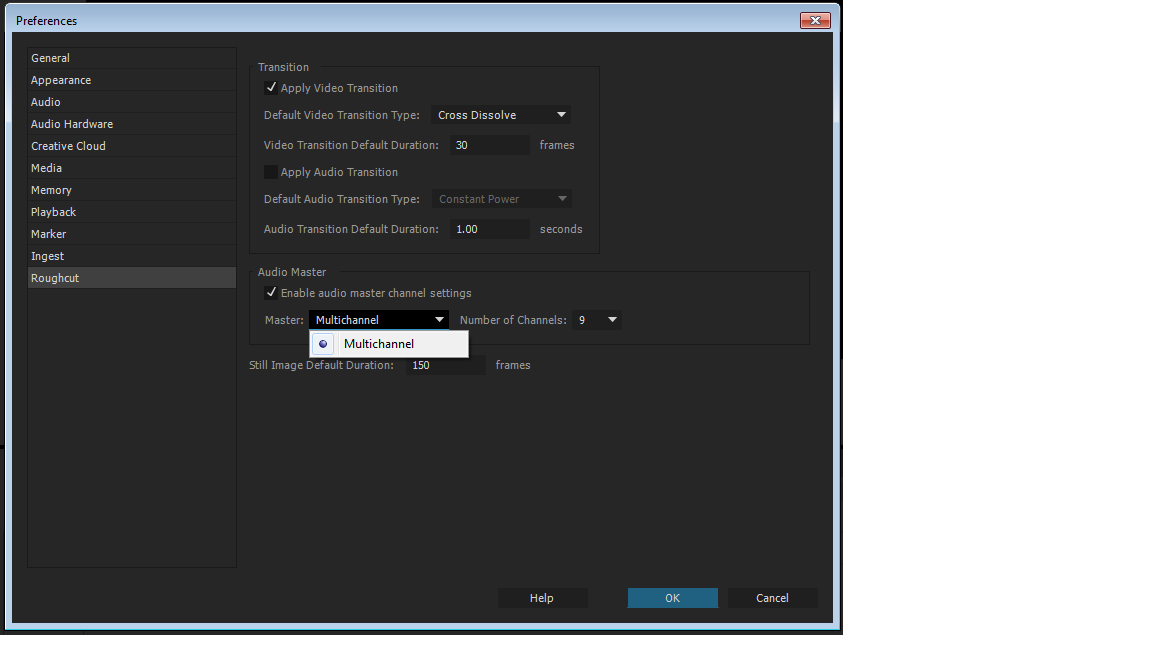1152x648 pixels.
Task: Enable Apply Audio Transition
Action: pyautogui.click(x=271, y=171)
